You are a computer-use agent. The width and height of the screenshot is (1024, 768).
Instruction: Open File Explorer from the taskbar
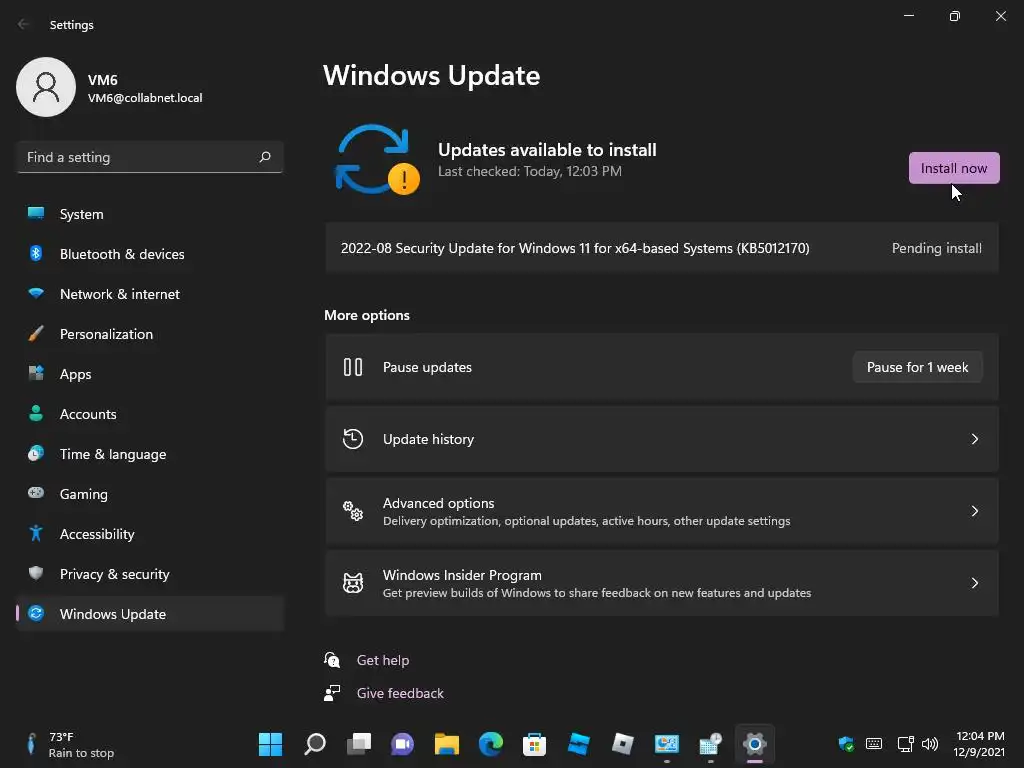pyautogui.click(x=447, y=744)
